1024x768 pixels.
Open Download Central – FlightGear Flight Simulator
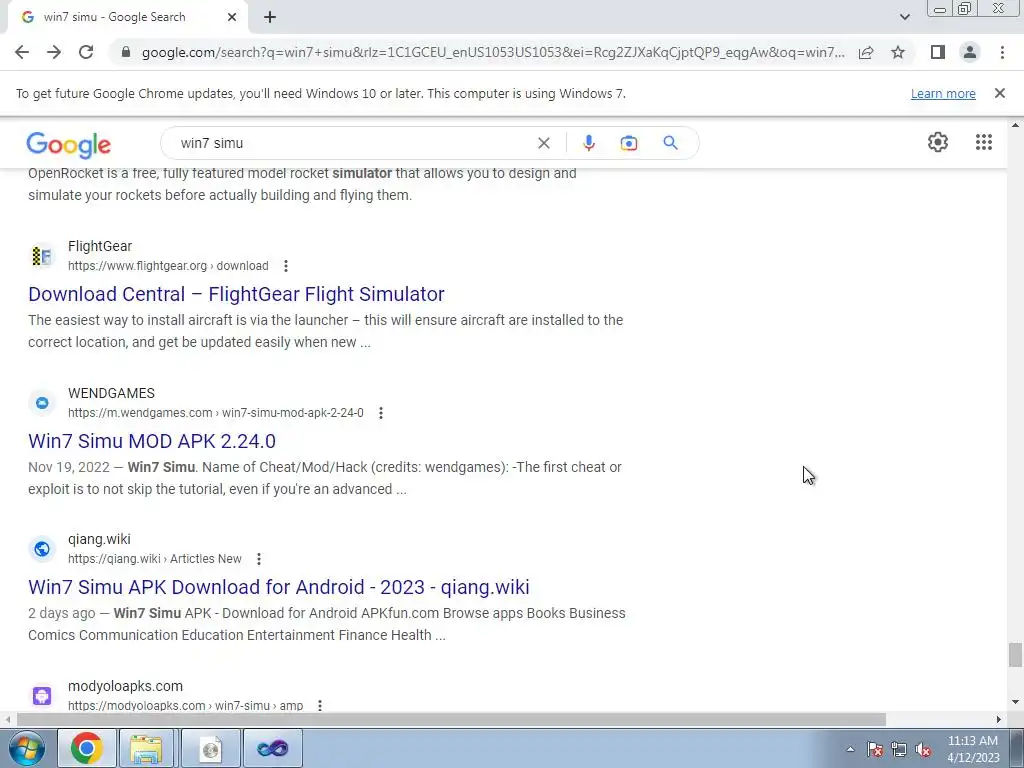tap(236, 294)
